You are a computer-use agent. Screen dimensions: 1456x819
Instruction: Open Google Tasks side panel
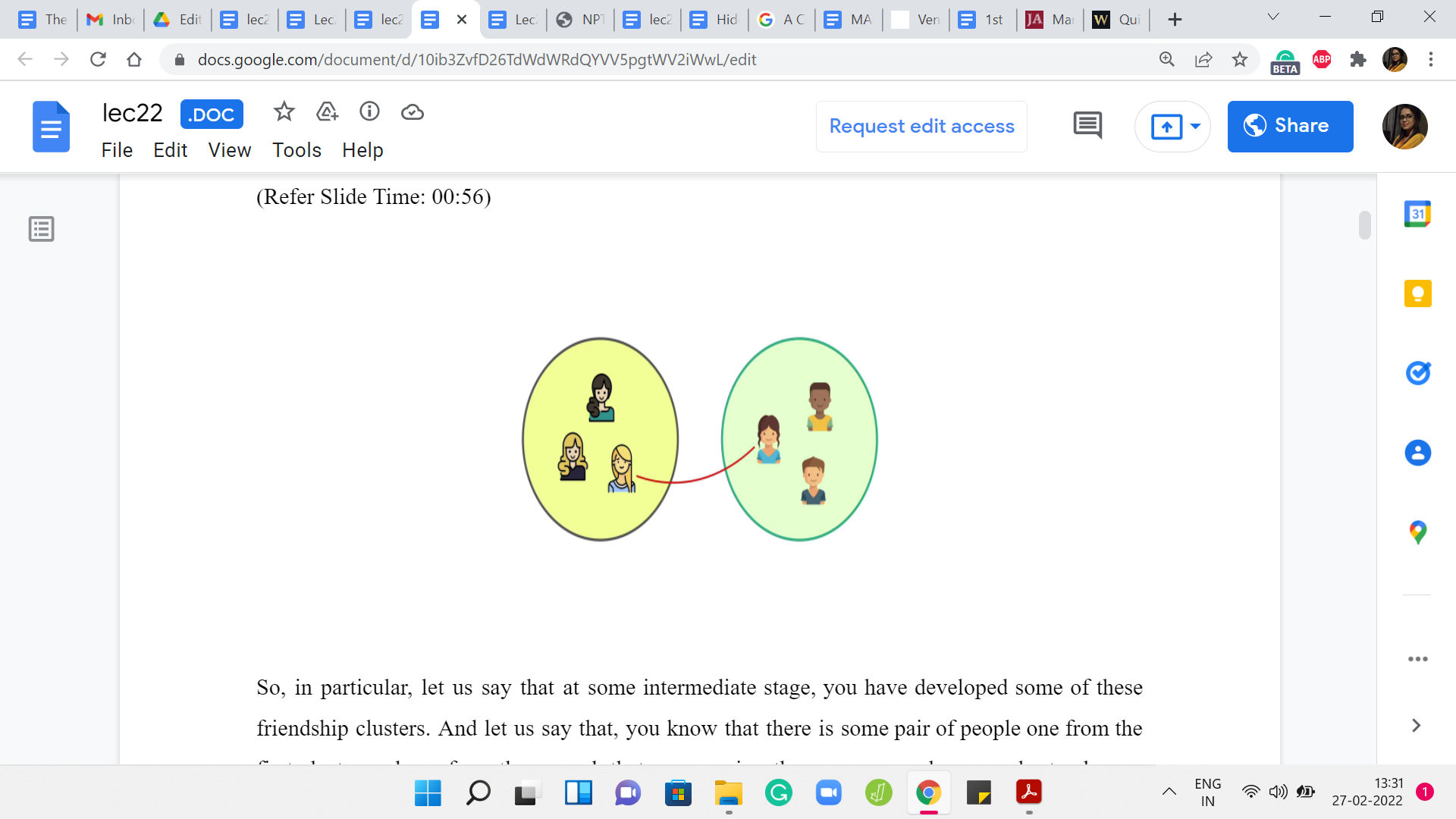pyautogui.click(x=1417, y=373)
